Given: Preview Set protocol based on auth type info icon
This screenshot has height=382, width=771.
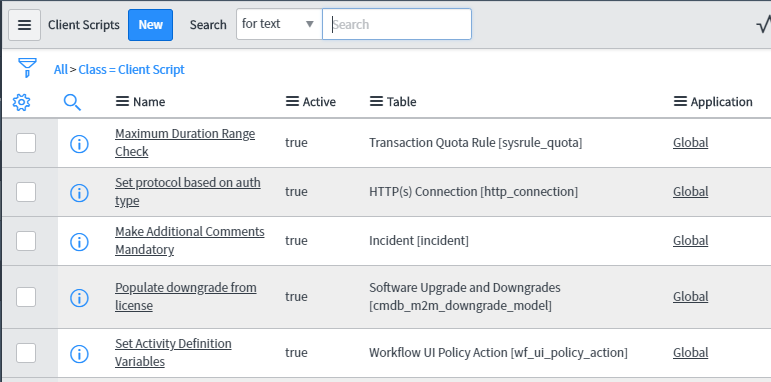Looking at the screenshot, I should click(79, 193).
